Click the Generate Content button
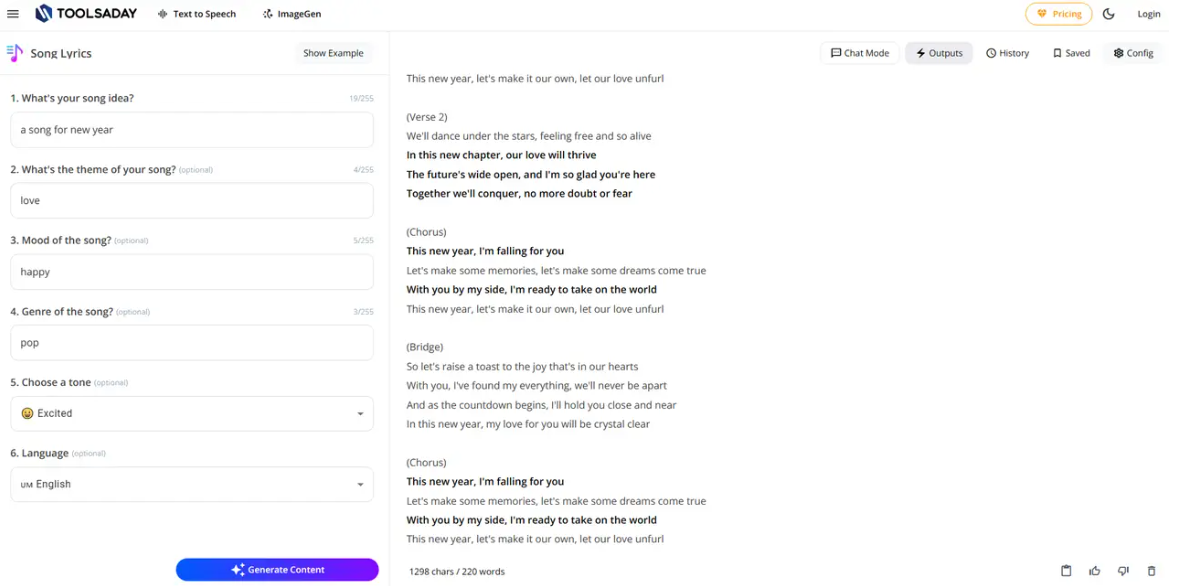This screenshot has height=586, width=1178. coord(277,570)
